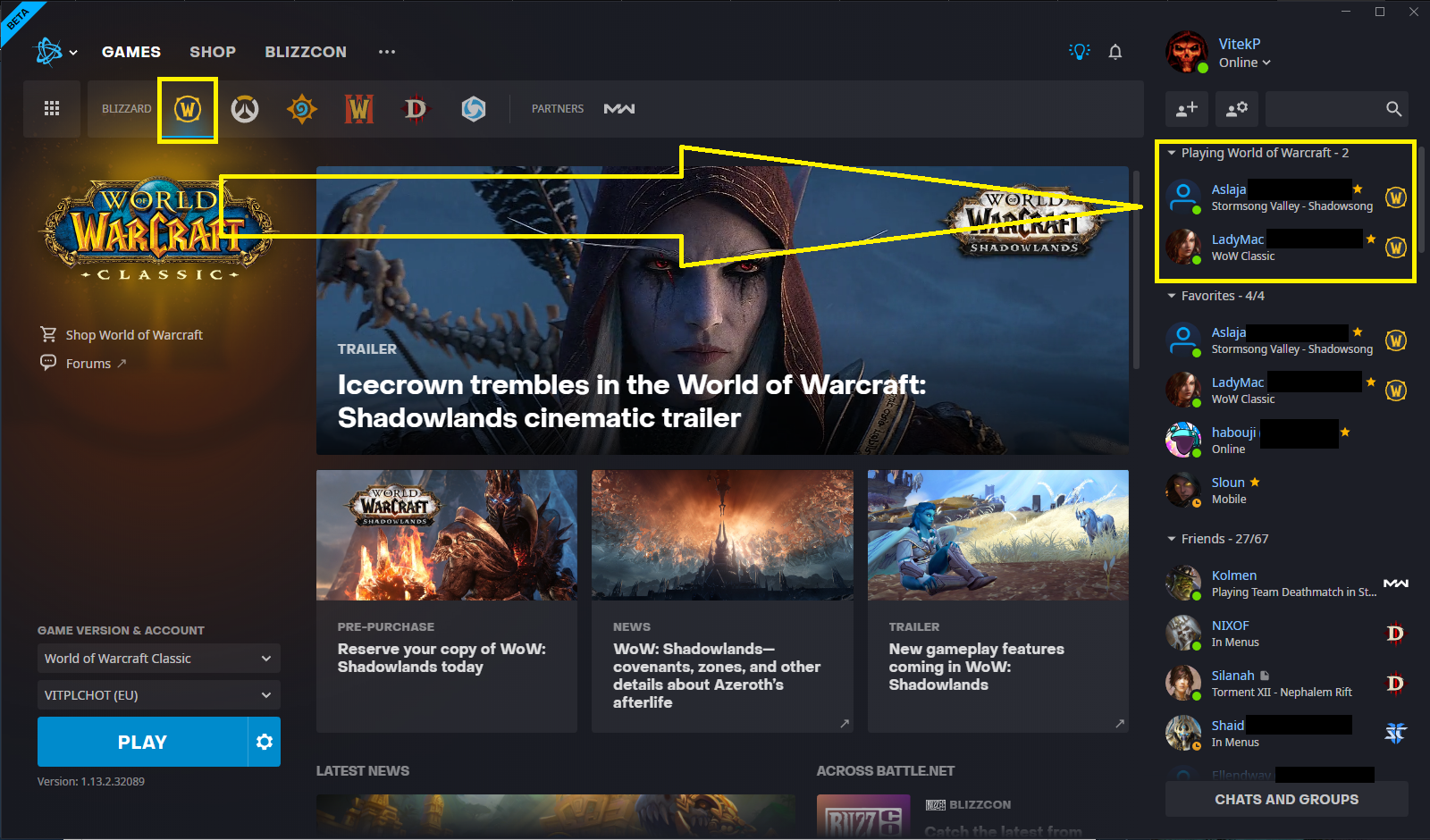
Task: Open the game settings gear beside Play
Action: click(x=265, y=742)
